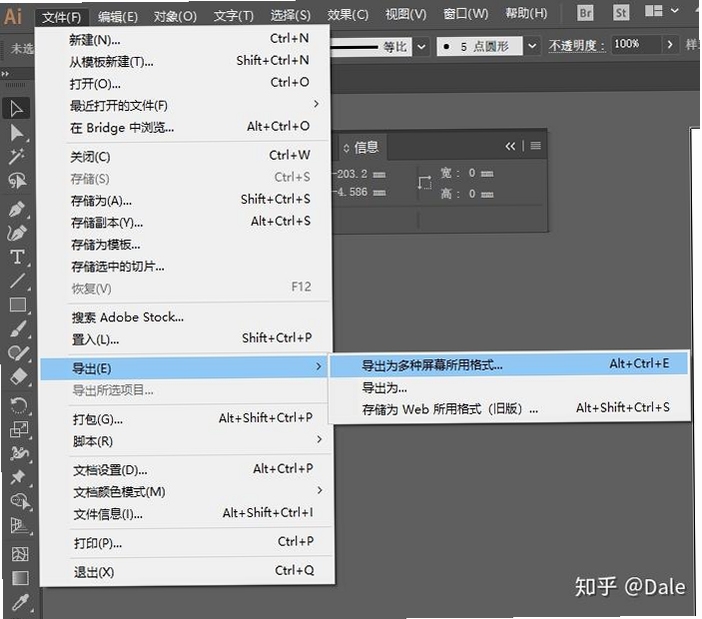Click the 不透明度 opacity label link
This screenshot has width=702, height=619.
(x=577, y=46)
